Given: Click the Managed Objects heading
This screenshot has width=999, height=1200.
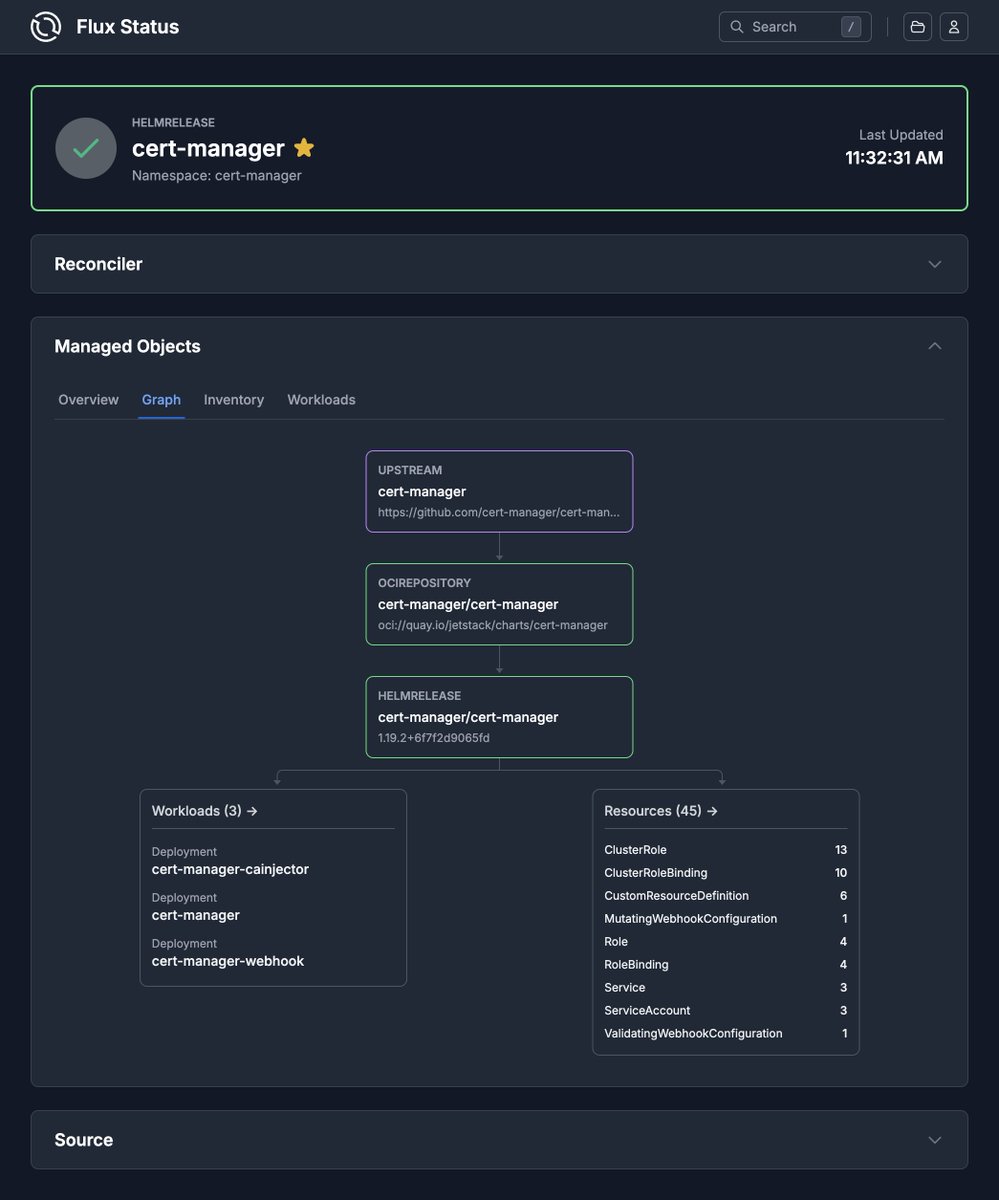Looking at the screenshot, I should [x=127, y=346].
